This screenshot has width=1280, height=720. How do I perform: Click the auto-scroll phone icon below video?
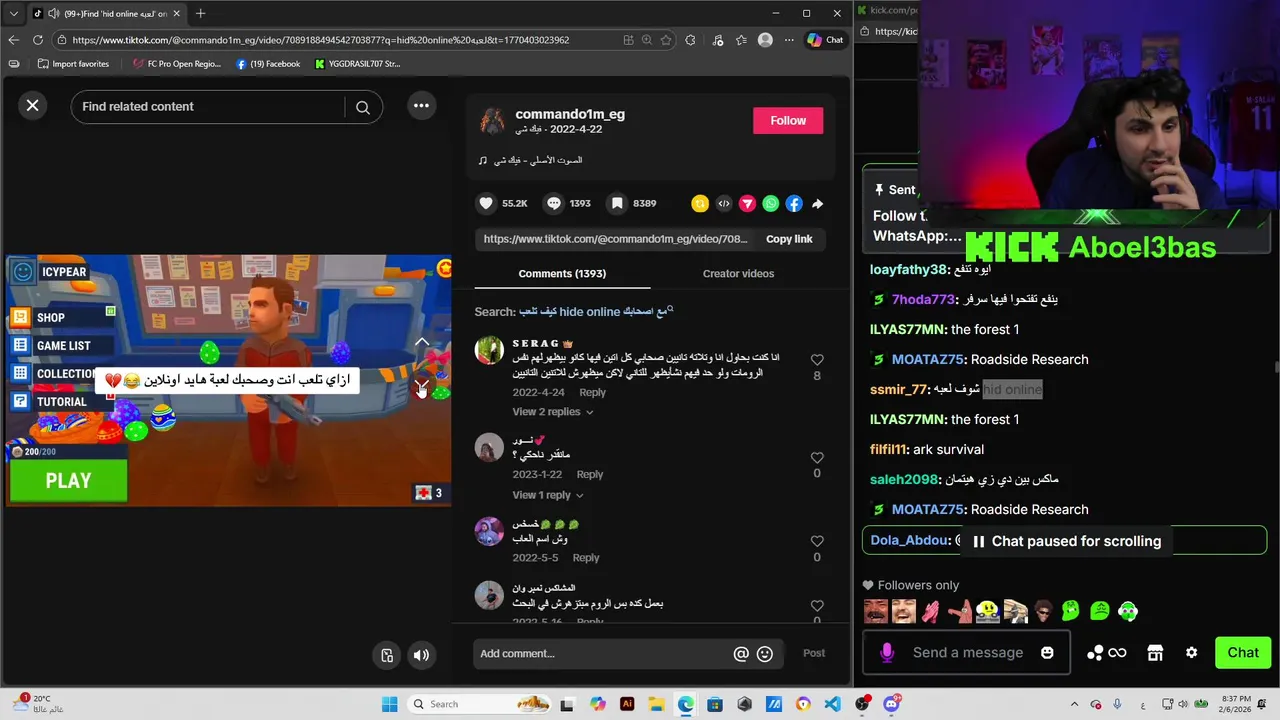coord(387,655)
